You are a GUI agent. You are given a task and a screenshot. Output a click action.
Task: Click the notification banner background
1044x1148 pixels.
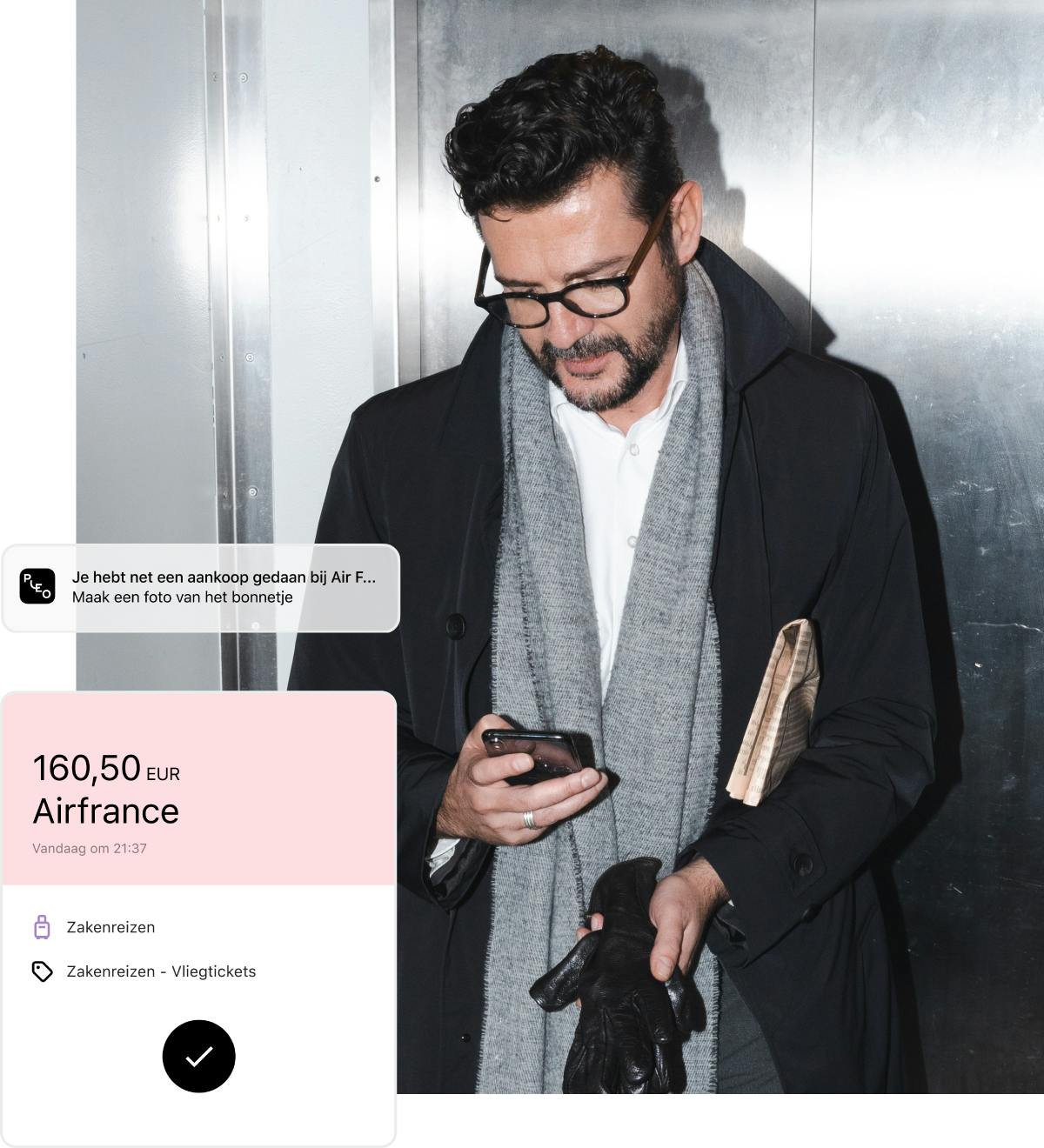[200, 588]
